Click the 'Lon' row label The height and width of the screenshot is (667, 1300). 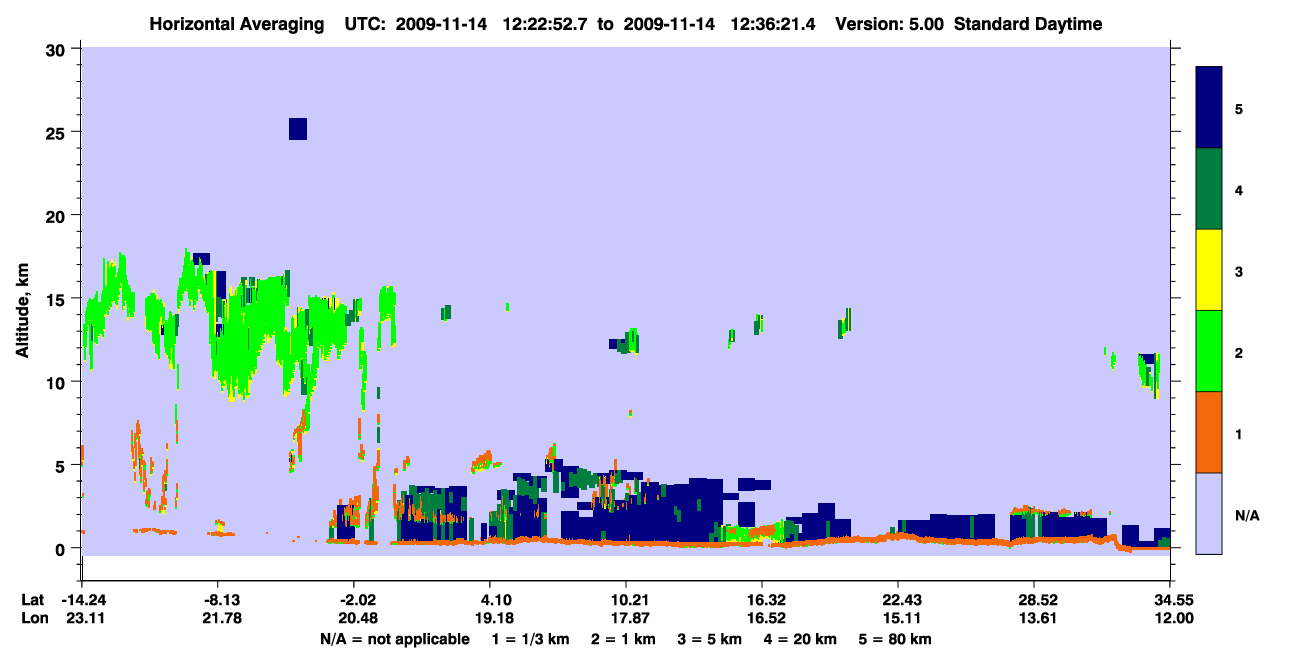[34, 619]
